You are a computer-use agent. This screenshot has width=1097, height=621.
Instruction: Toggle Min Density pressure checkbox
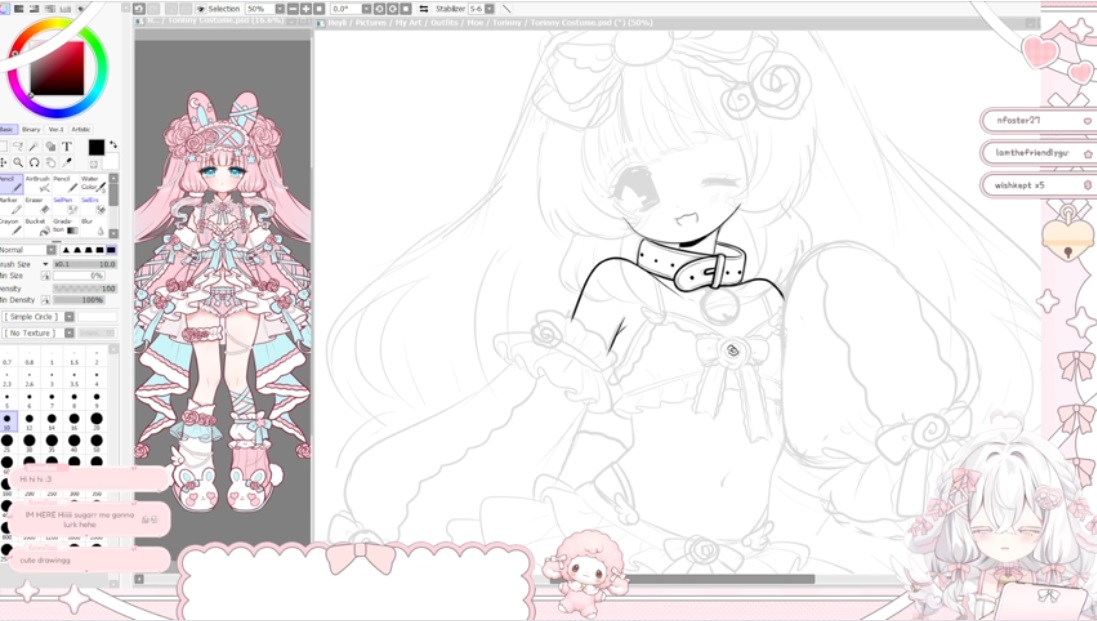(x=45, y=300)
